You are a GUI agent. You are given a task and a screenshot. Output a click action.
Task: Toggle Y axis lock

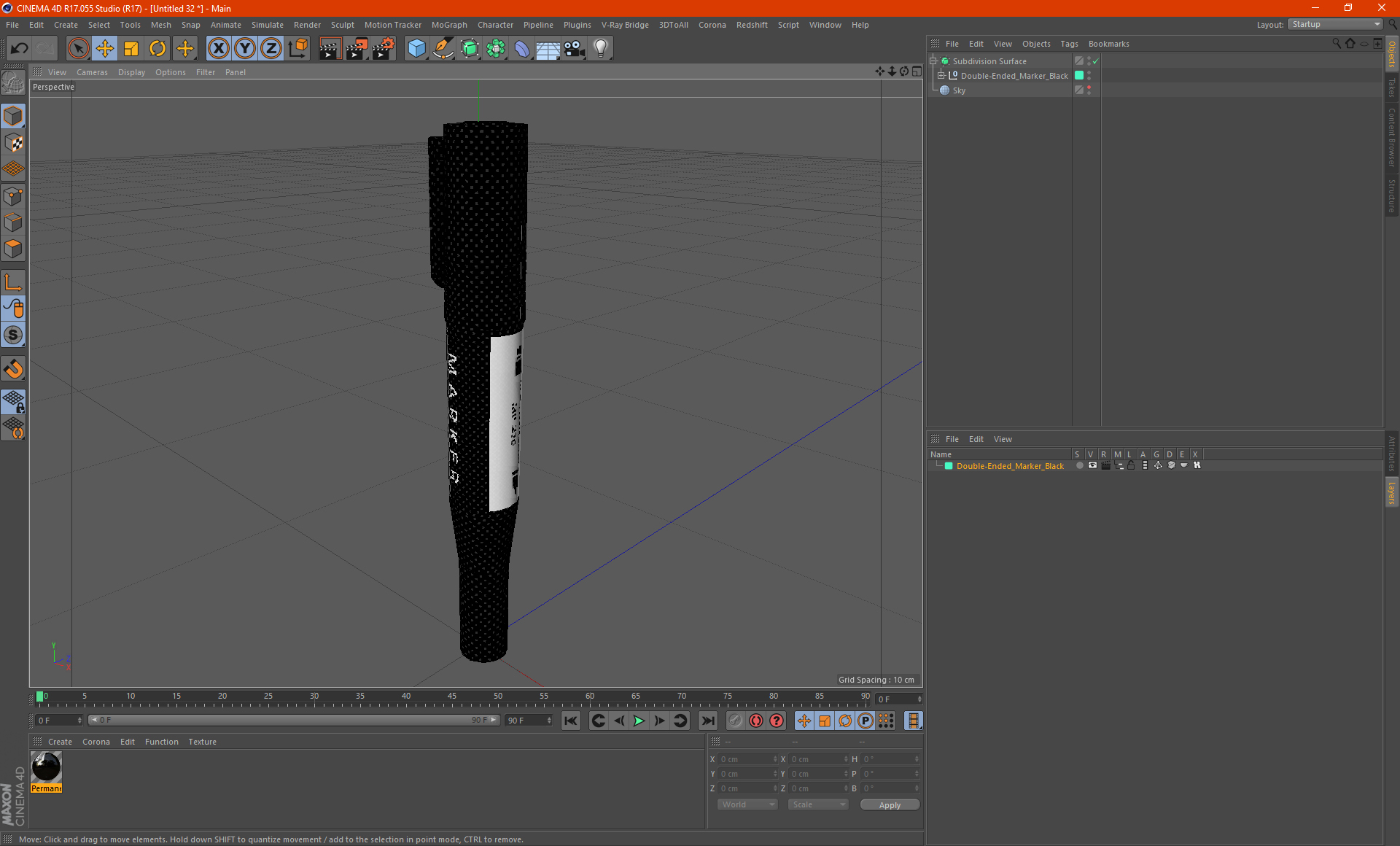245,49
